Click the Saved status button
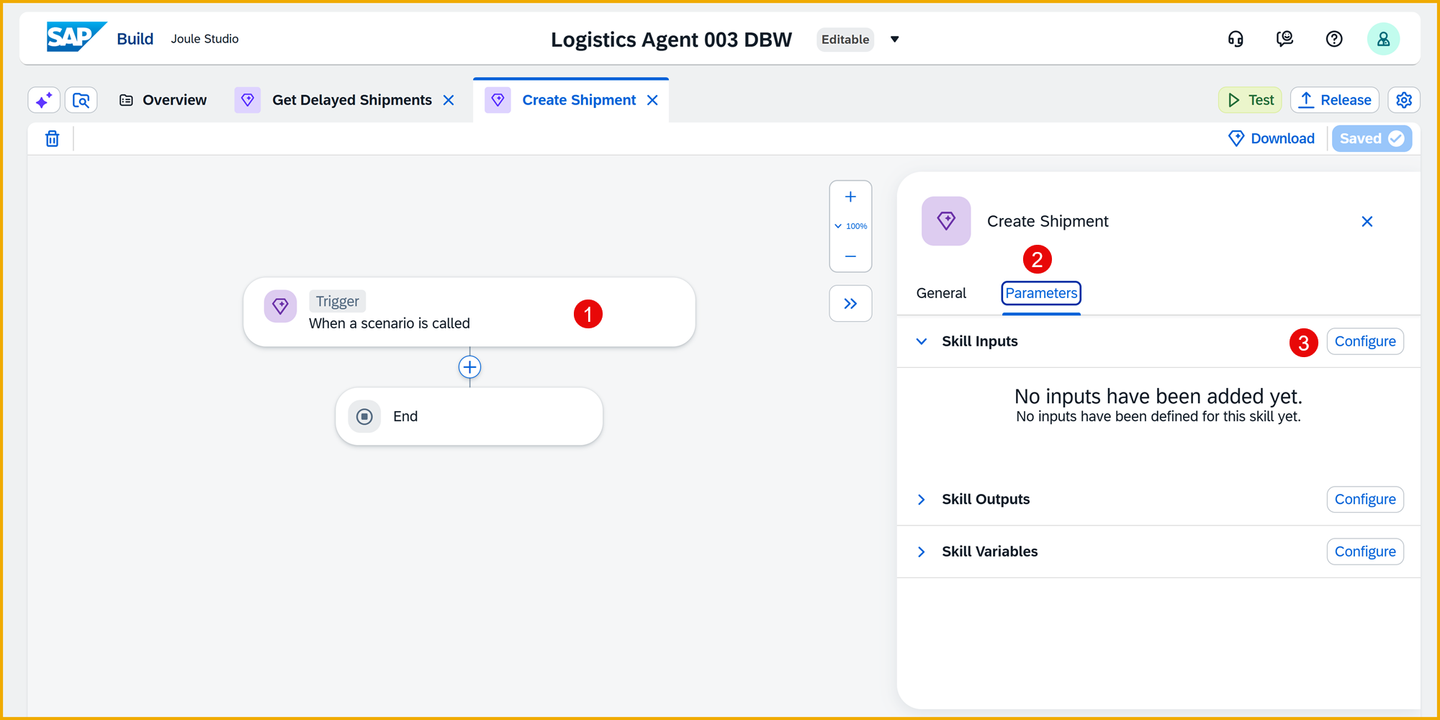Image resolution: width=1440 pixels, height=720 pixels. tap(1372, 139)
